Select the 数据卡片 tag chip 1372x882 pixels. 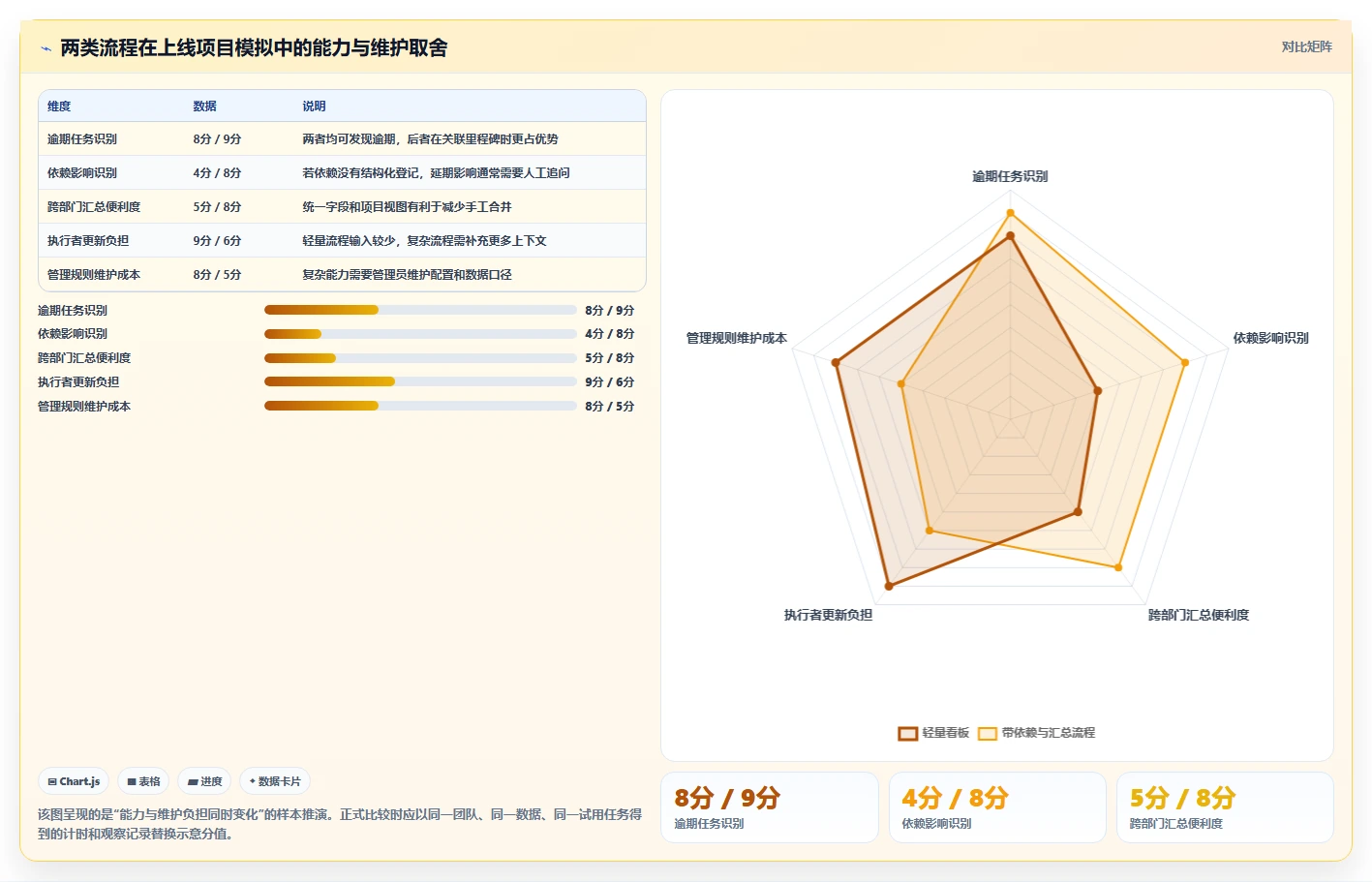coord(275,781)
